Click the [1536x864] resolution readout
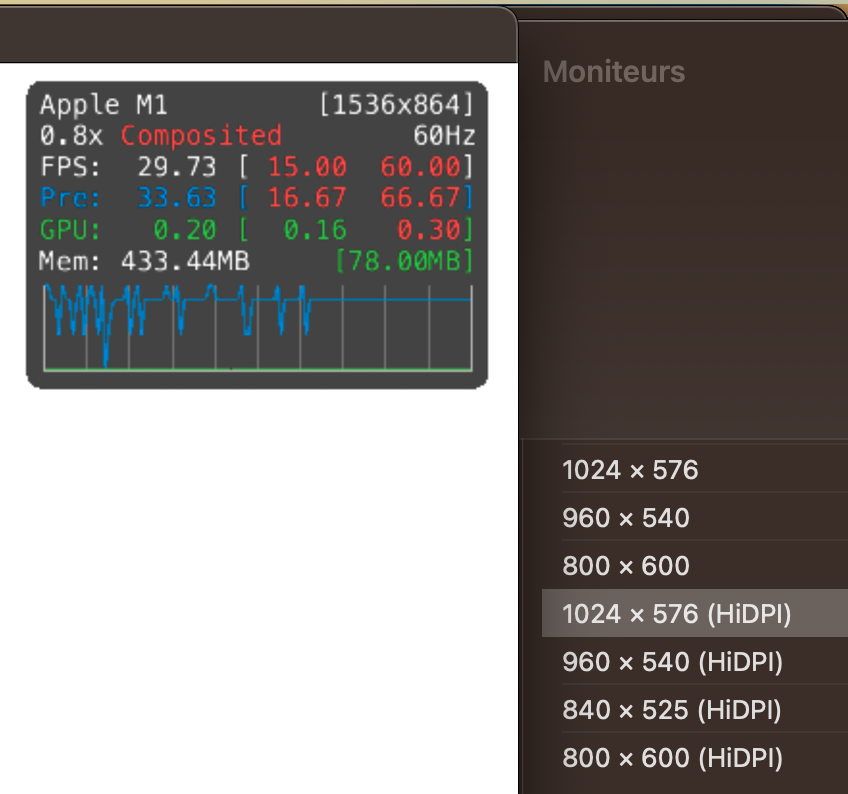This screenshot has width=848, height=794. pyautogui.click(x=396, y=104)
